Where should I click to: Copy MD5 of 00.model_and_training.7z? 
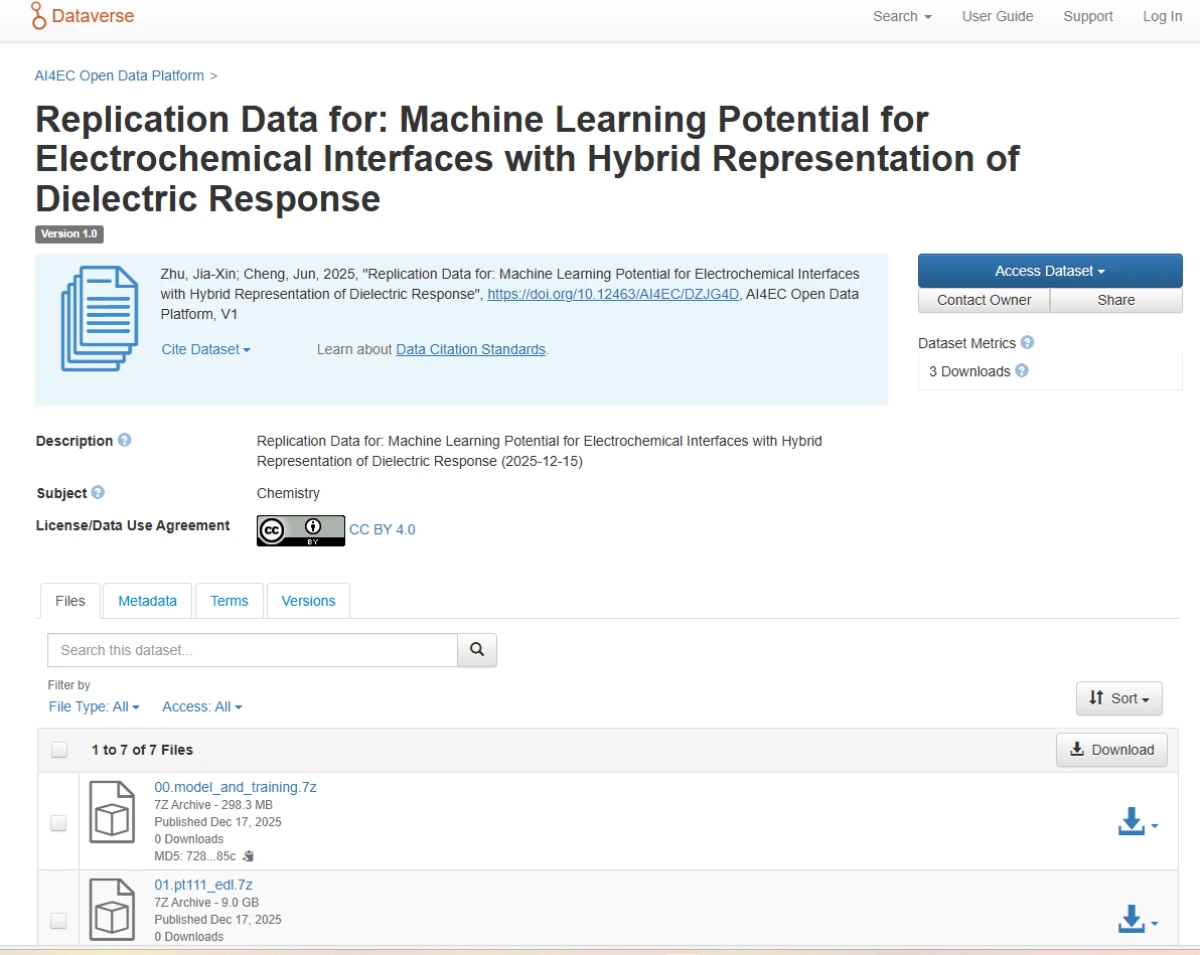pos(249,856)
